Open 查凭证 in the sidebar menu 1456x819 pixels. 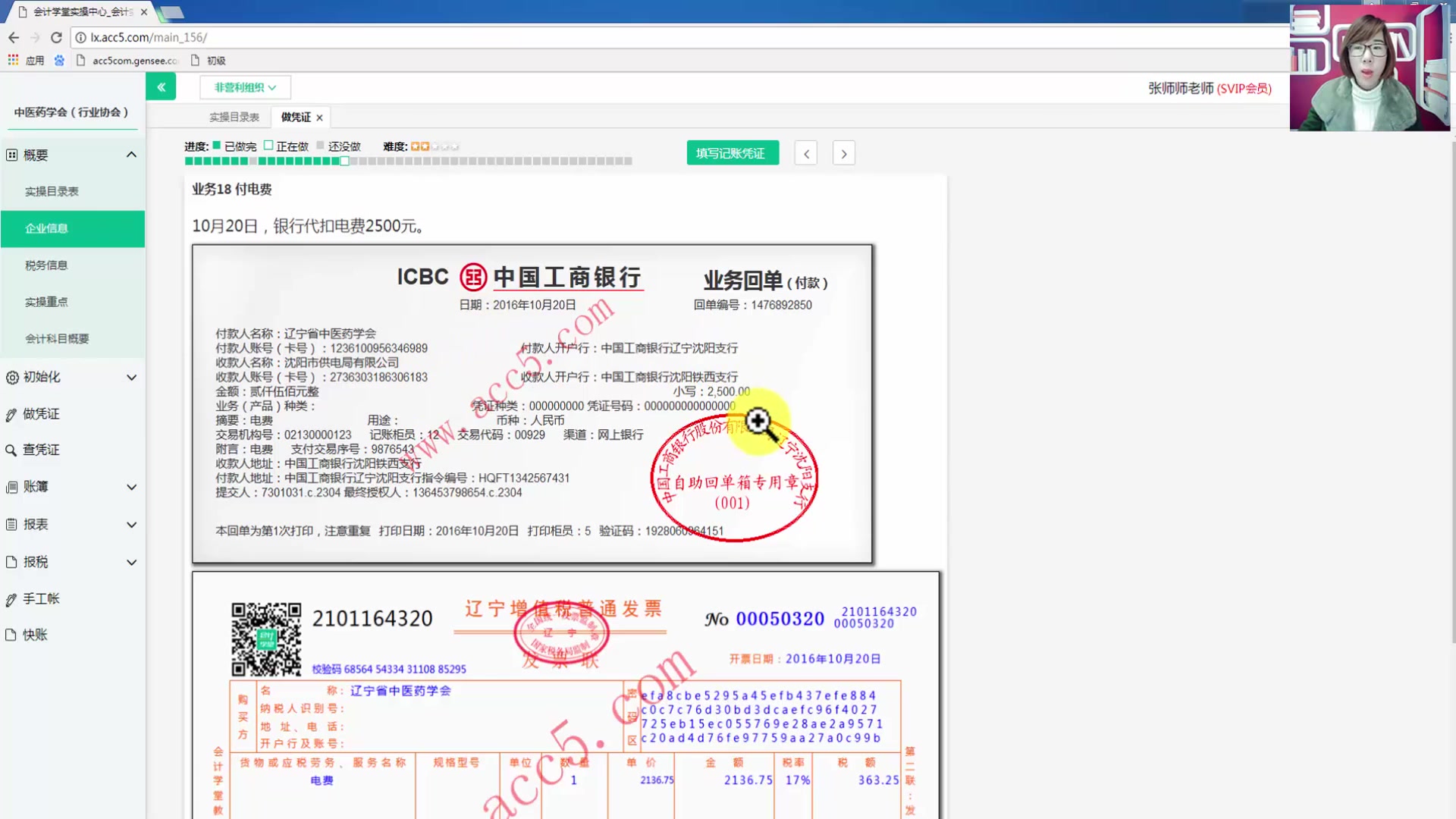pos(41,450)
